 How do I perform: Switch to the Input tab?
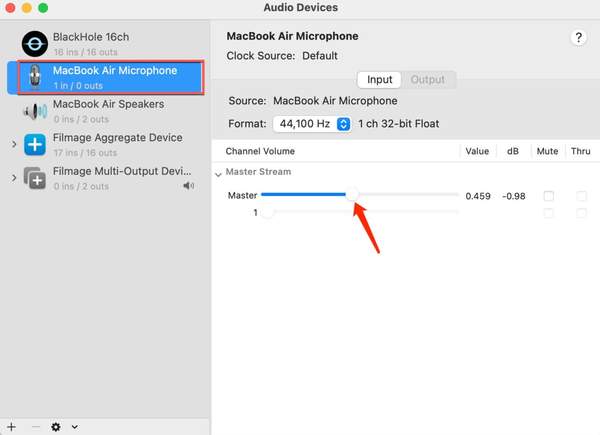pos(380,79)
